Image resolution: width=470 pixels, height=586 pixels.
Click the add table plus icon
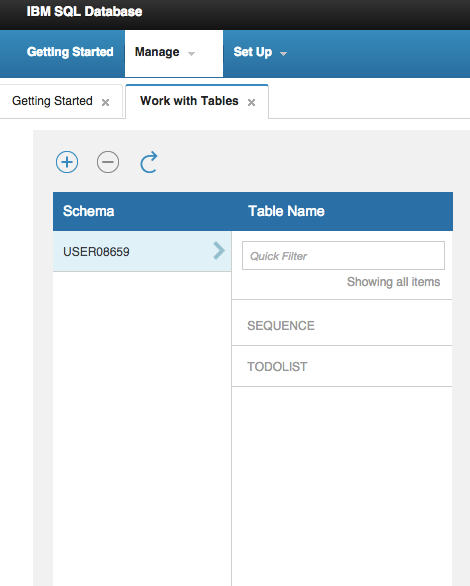click(x=67, y=162)
